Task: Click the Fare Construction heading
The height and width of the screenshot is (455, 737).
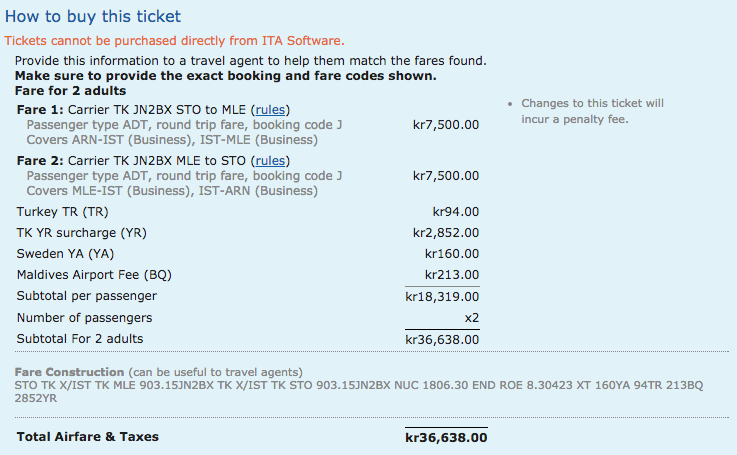Action: point(68,373)
